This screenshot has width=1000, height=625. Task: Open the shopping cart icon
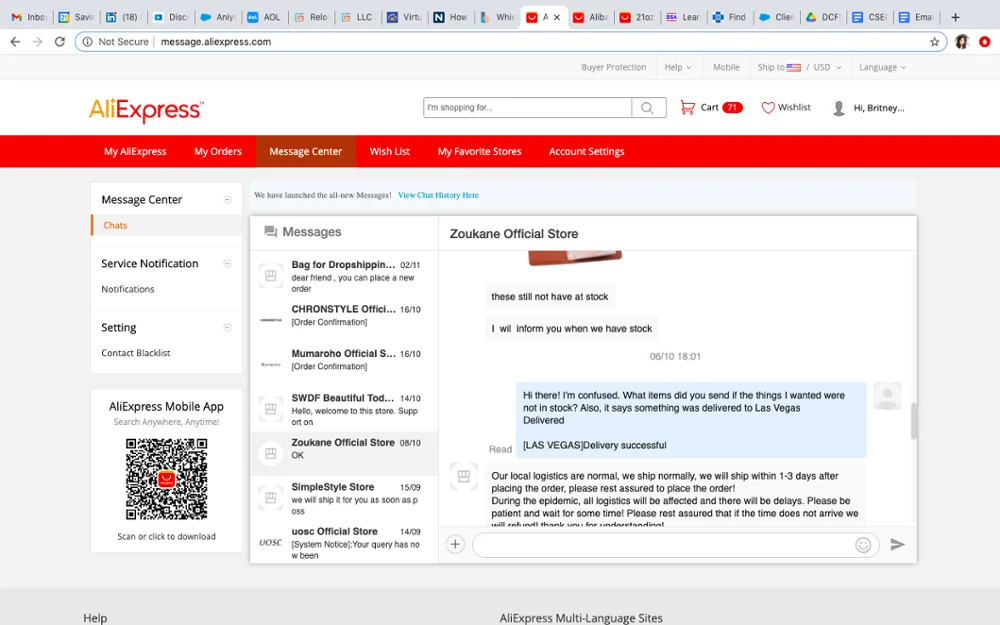point(688,107)
